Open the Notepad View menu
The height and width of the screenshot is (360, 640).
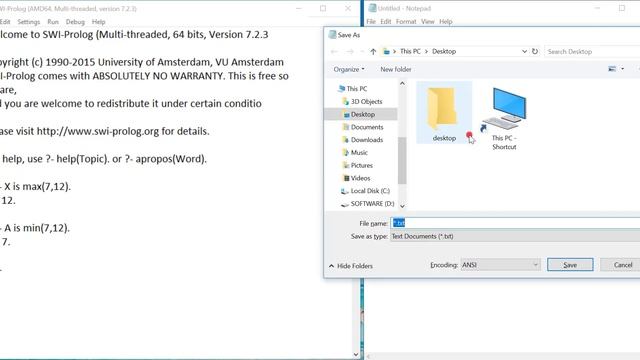tap(427, 22)
